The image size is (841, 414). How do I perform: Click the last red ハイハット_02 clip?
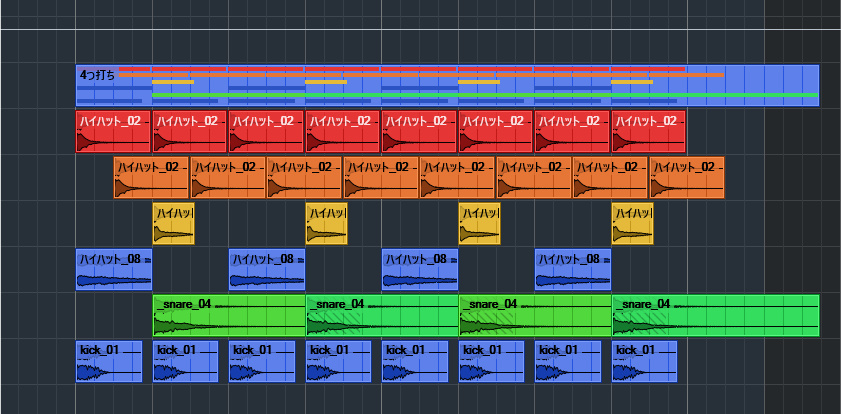[x=649, y=132]
